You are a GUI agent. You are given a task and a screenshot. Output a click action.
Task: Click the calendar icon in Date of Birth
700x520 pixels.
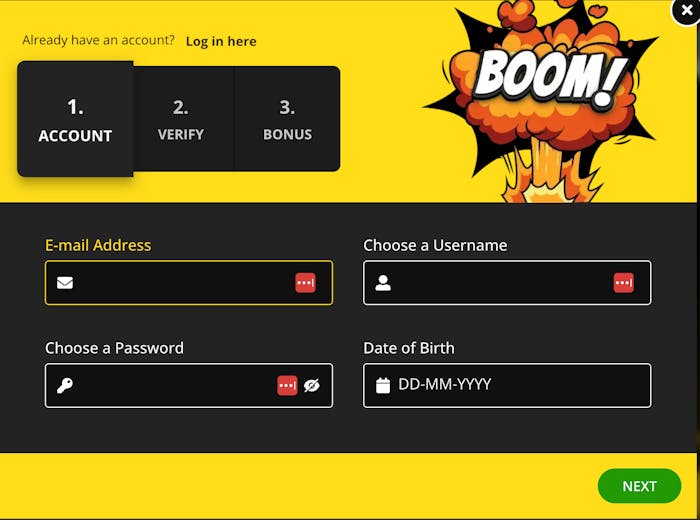383,385
